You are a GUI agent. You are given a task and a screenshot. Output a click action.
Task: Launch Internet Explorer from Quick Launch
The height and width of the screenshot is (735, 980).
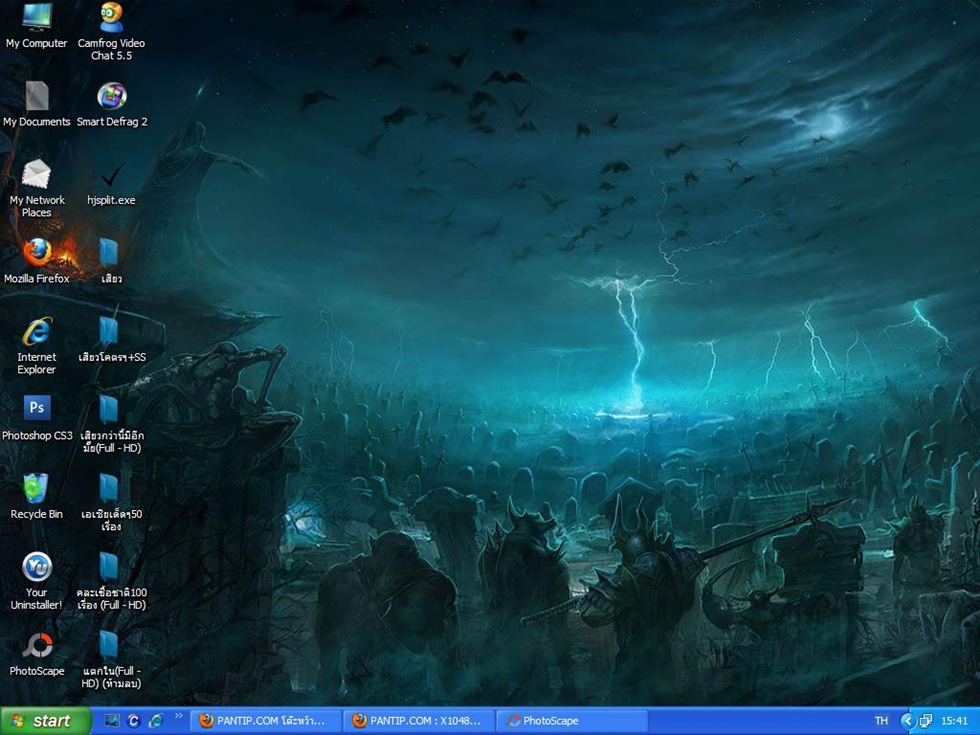156,721
